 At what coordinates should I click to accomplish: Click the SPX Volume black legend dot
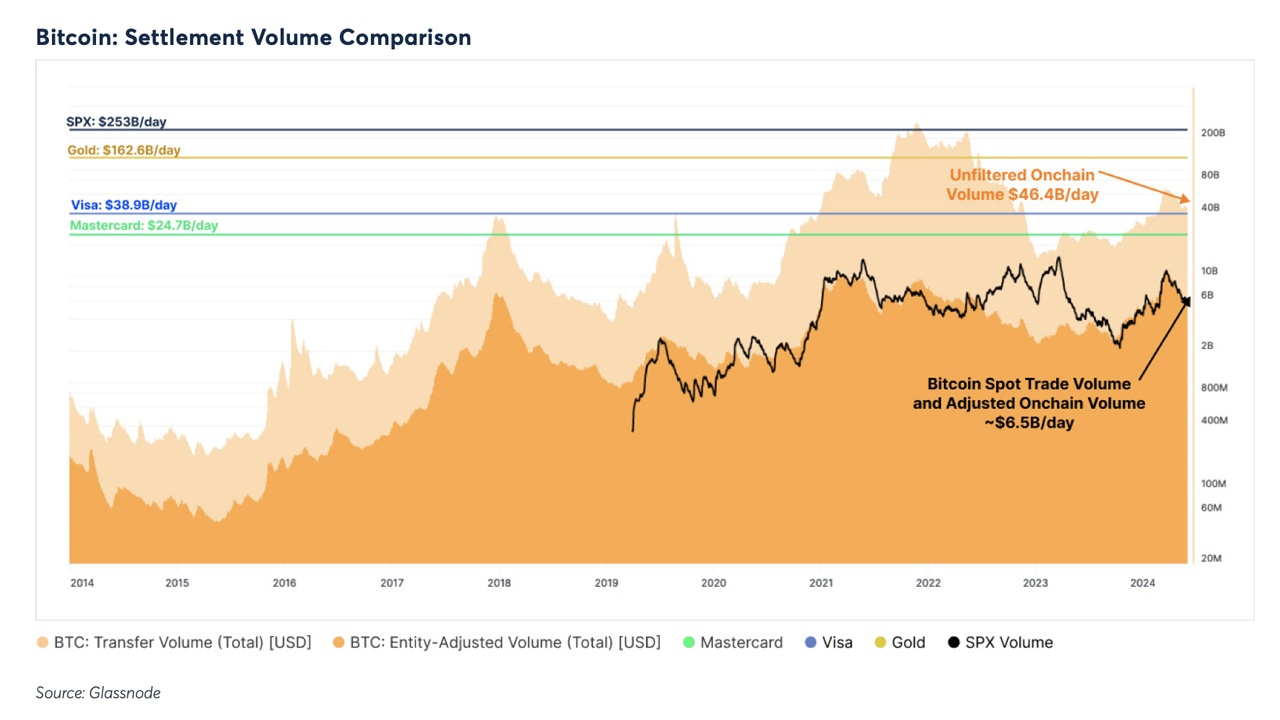(953, 643)
